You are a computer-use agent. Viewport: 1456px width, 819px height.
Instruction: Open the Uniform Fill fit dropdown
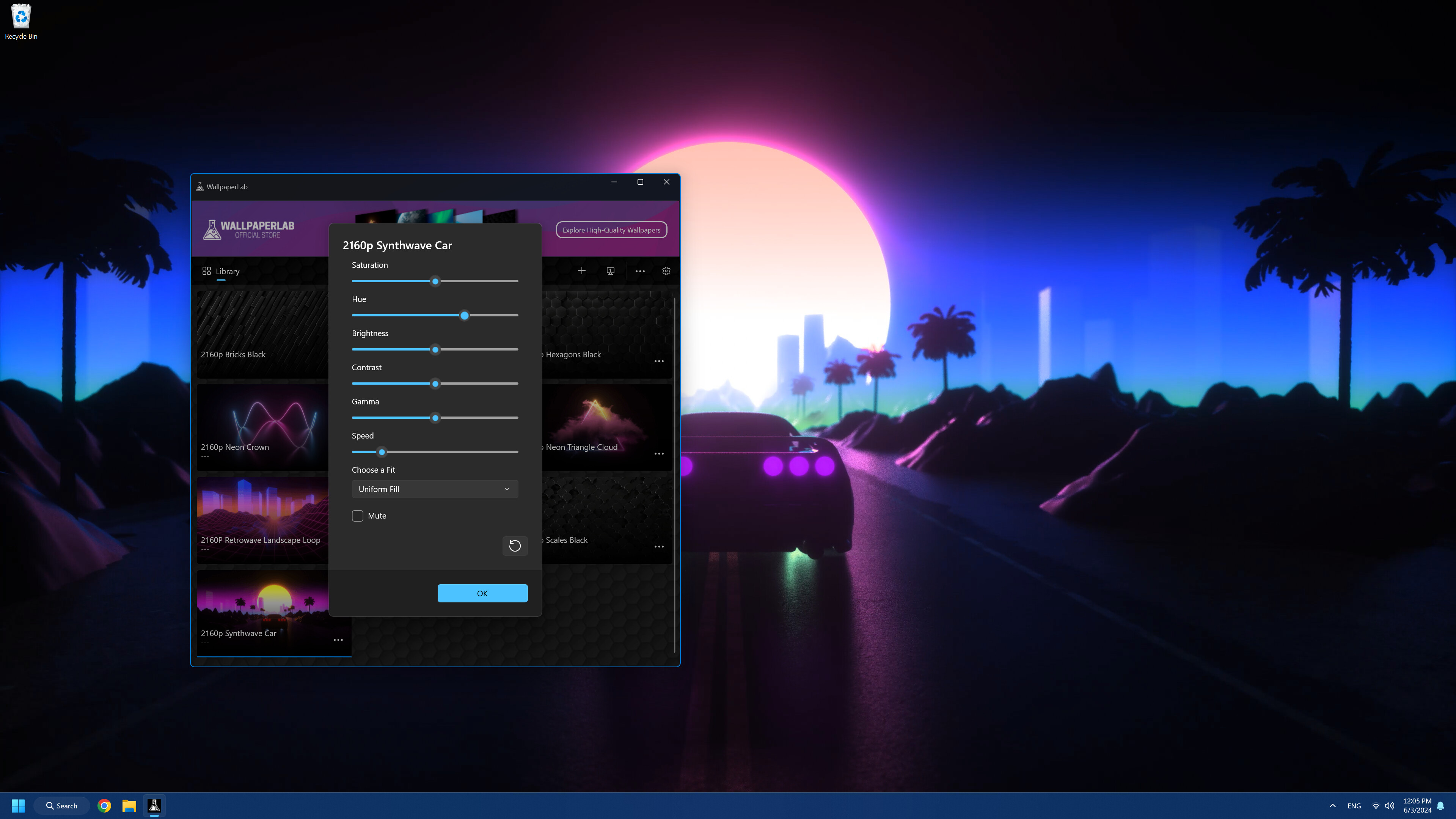point(434,489)
